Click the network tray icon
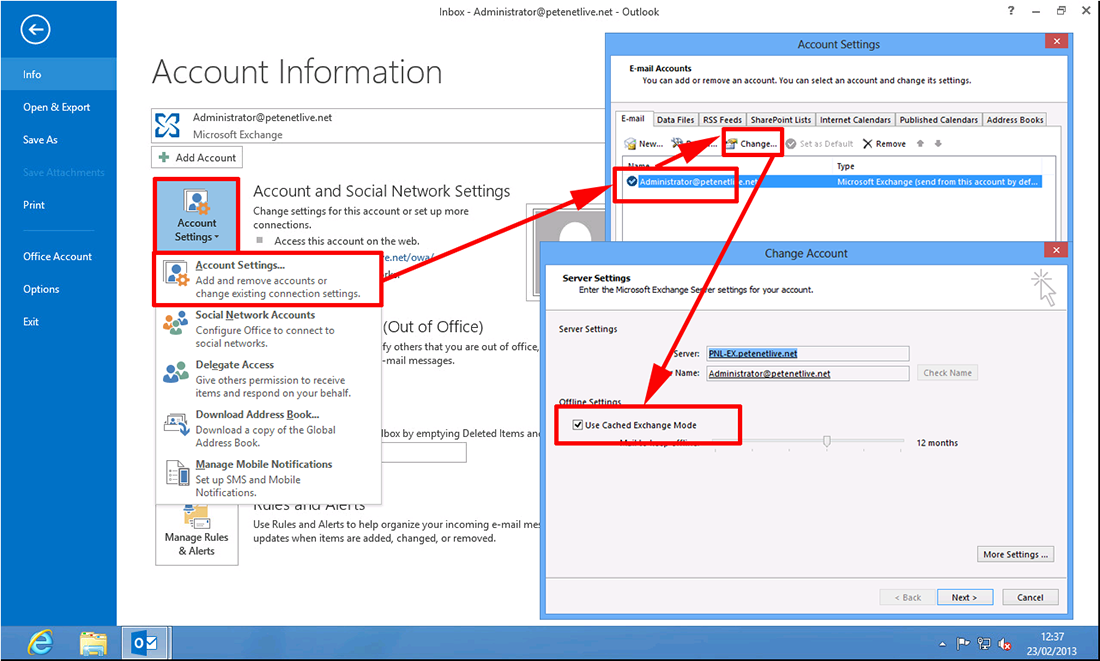This screenshot has height=661, width=1100. (984, 643)
